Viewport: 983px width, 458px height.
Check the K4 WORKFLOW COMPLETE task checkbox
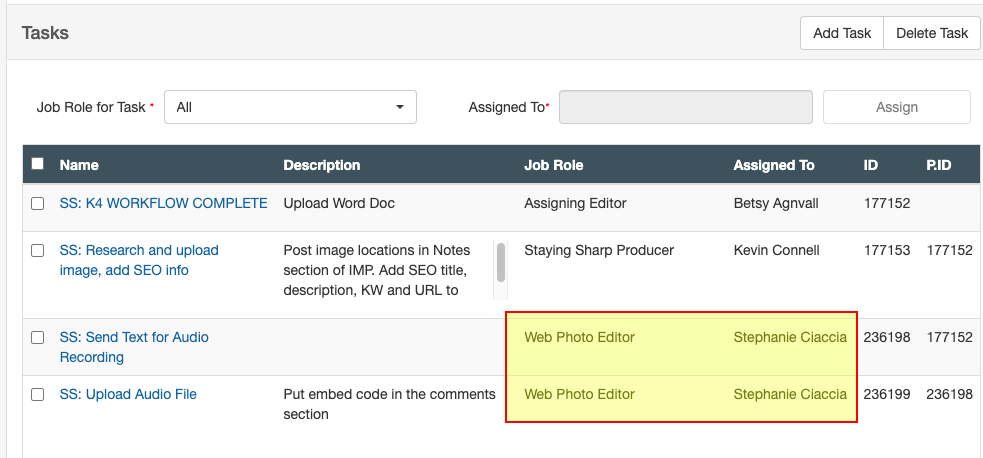tap(38, 203)
